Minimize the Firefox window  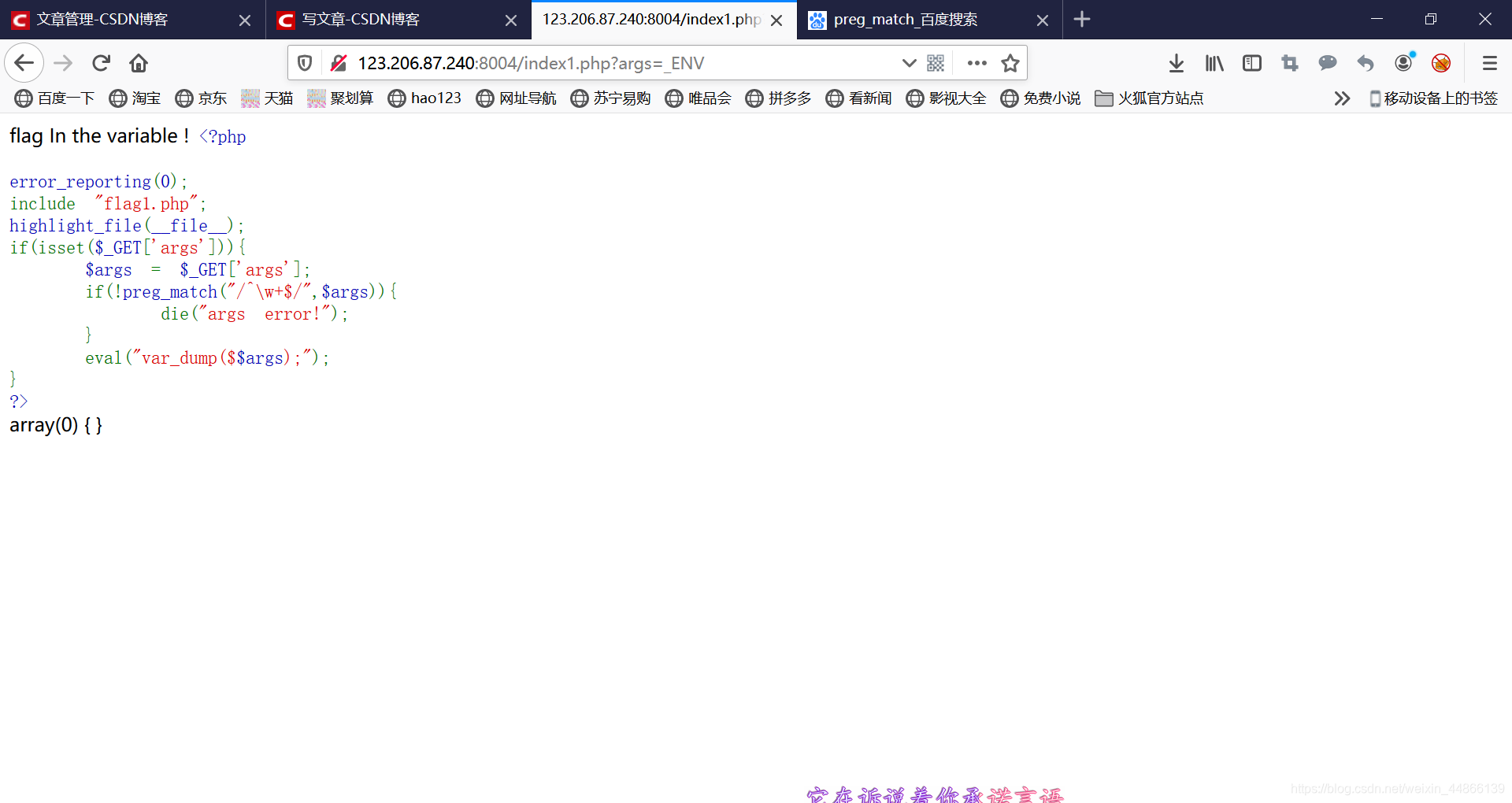point(1377,19)
